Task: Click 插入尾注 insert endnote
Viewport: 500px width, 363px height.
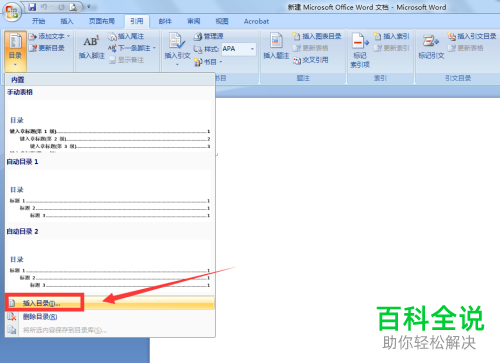Action: point(126,36)
